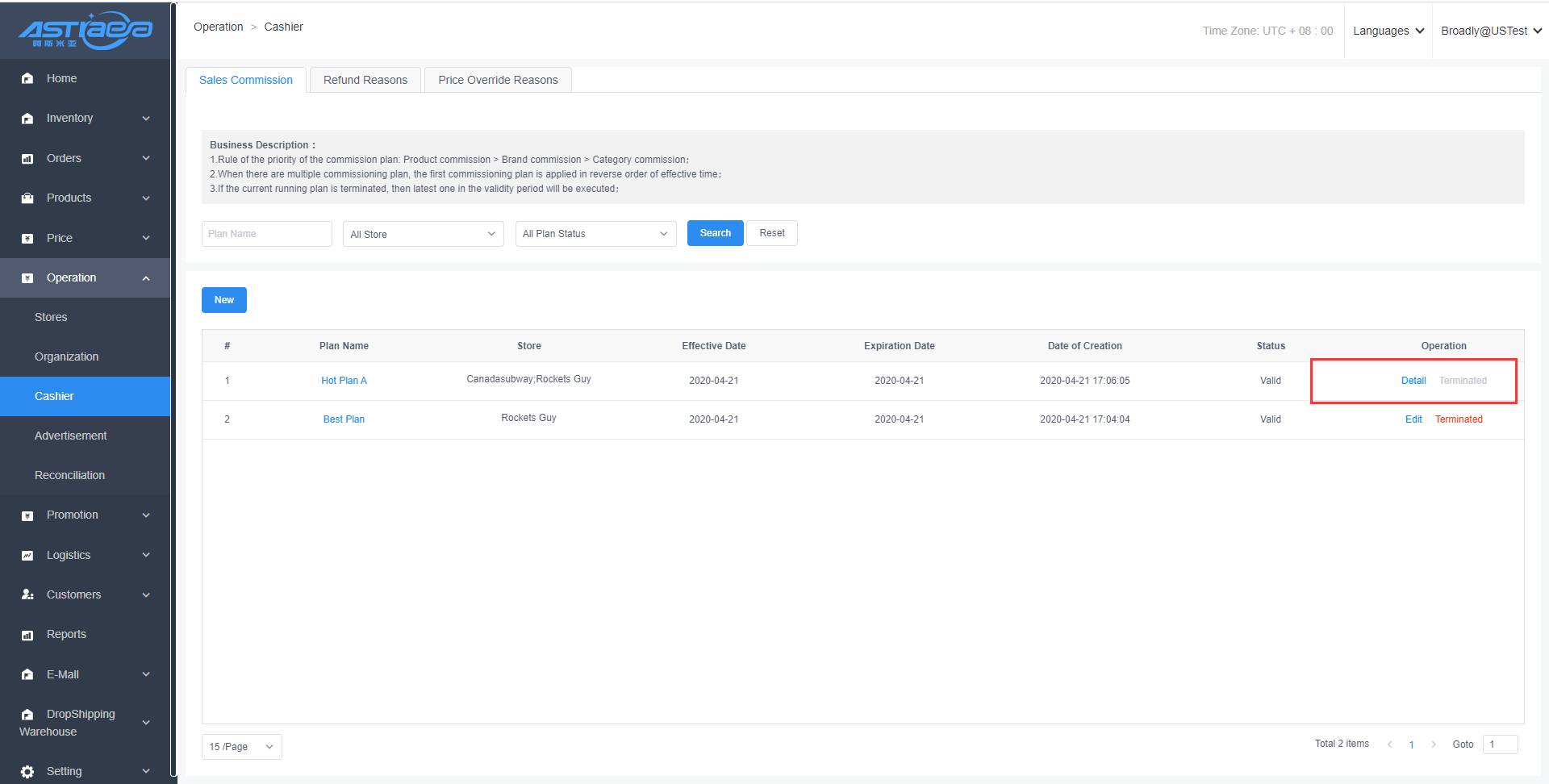Click the Astraea logo
The height and width of the screenshot is (784, 1549).
[85, 31]
